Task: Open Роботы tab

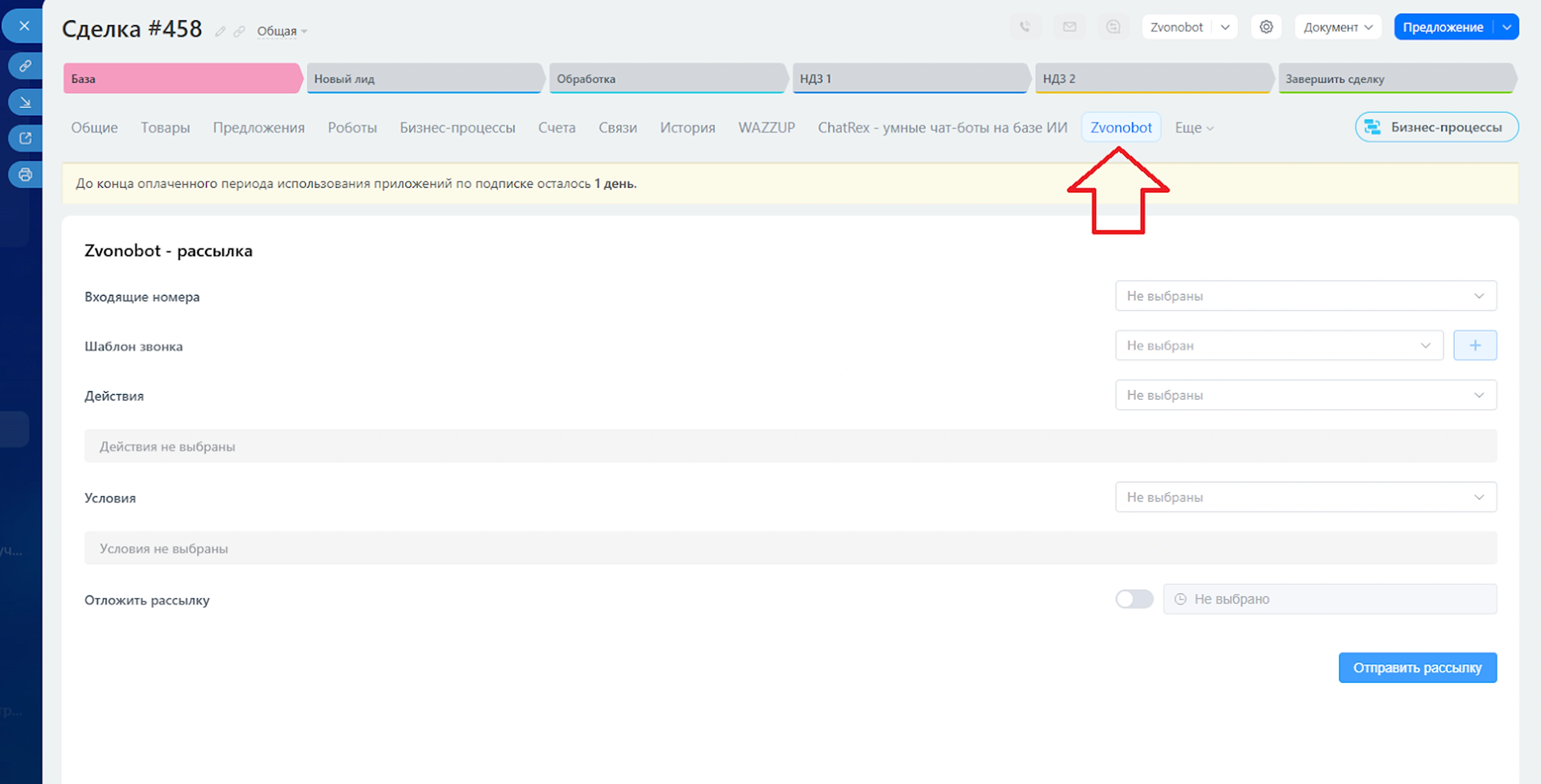Action: (x=352, y=127)
